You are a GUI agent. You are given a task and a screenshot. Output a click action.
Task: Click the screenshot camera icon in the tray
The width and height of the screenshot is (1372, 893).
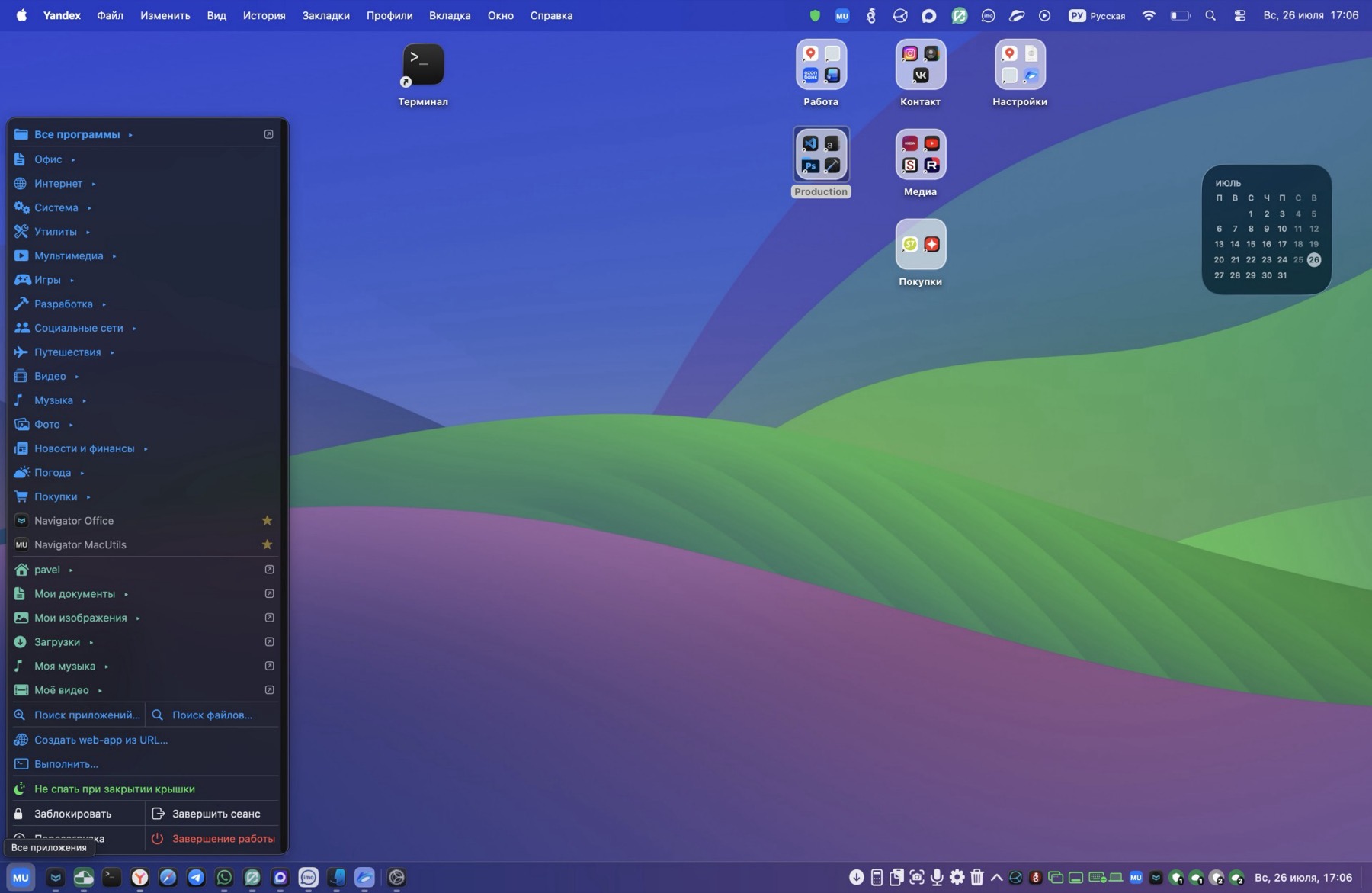click(917, 877)
